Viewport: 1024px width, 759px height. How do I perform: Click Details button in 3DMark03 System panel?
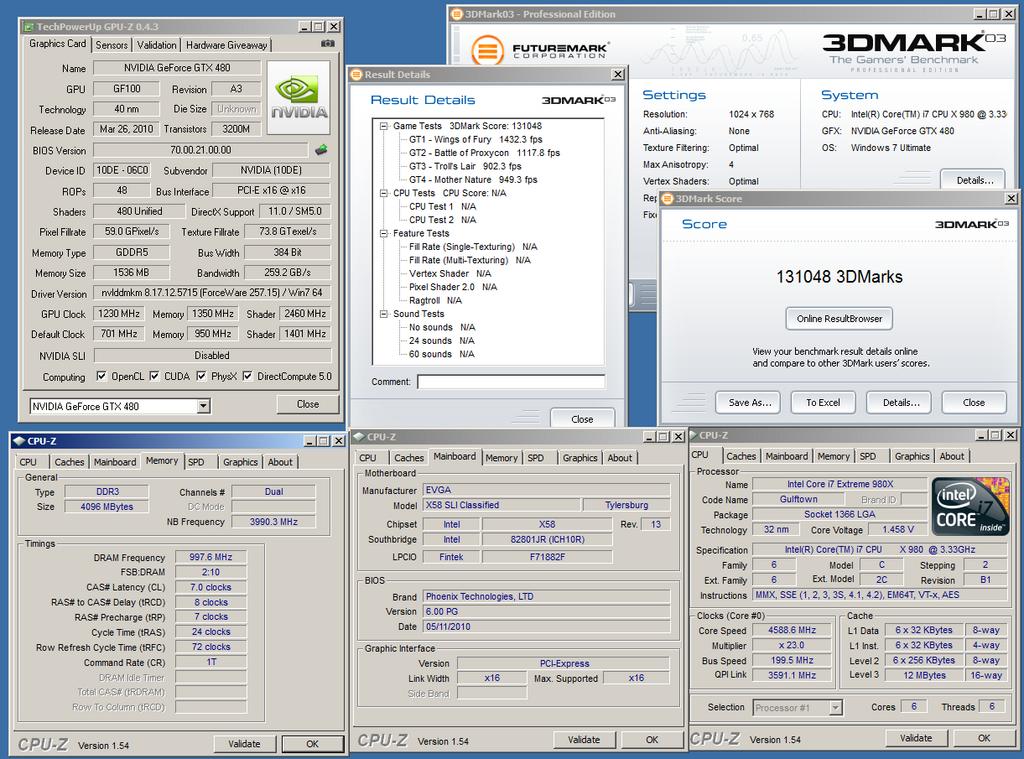point(974,180)
